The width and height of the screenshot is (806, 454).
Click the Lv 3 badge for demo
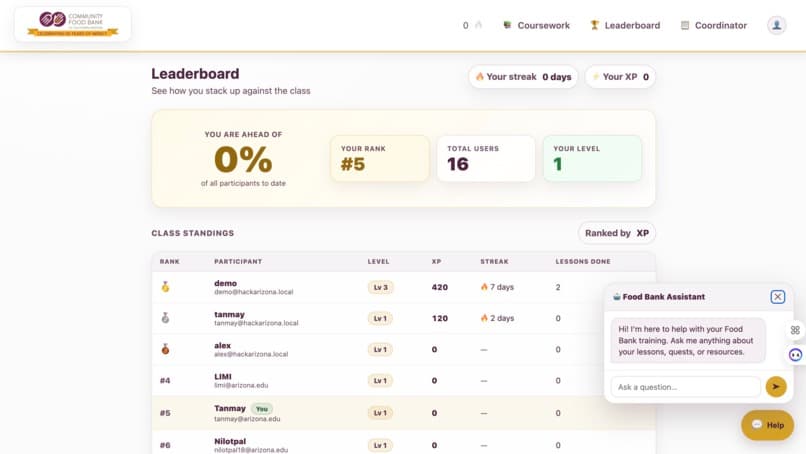tap(381, 287)
